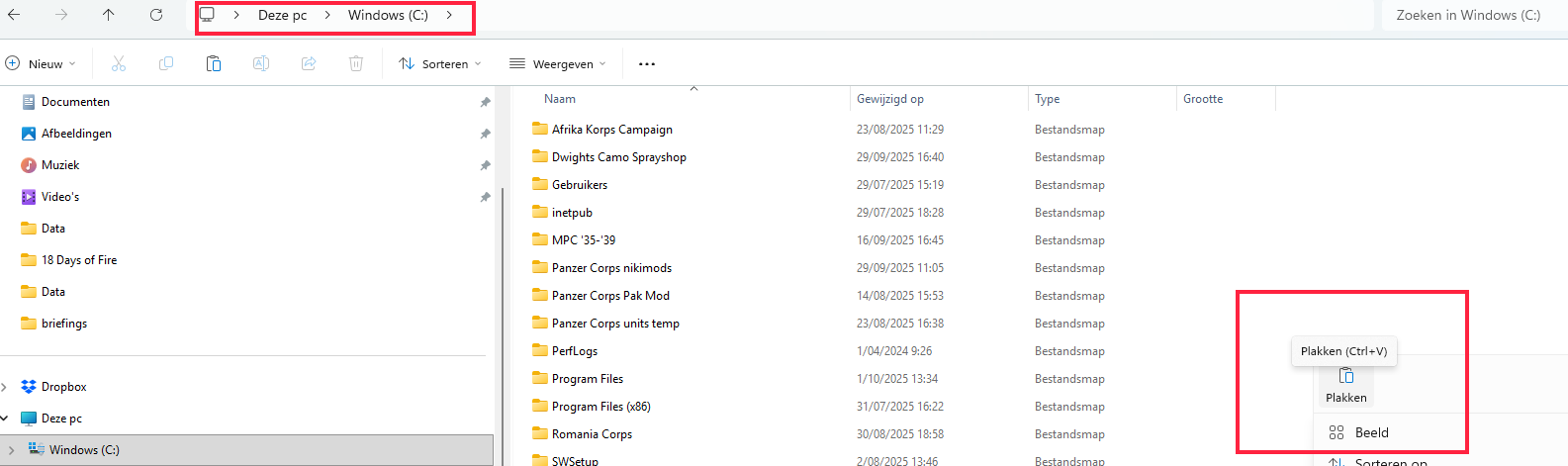Select Plakken in the context menu
Screen dimensions: 1568x466
pos(1345,384)
